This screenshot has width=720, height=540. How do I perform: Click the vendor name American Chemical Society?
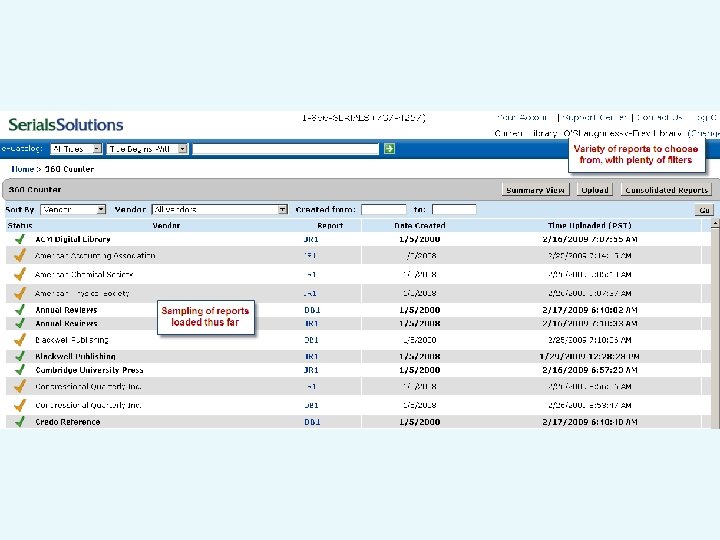pyautogui.click(x=84, y=274)
